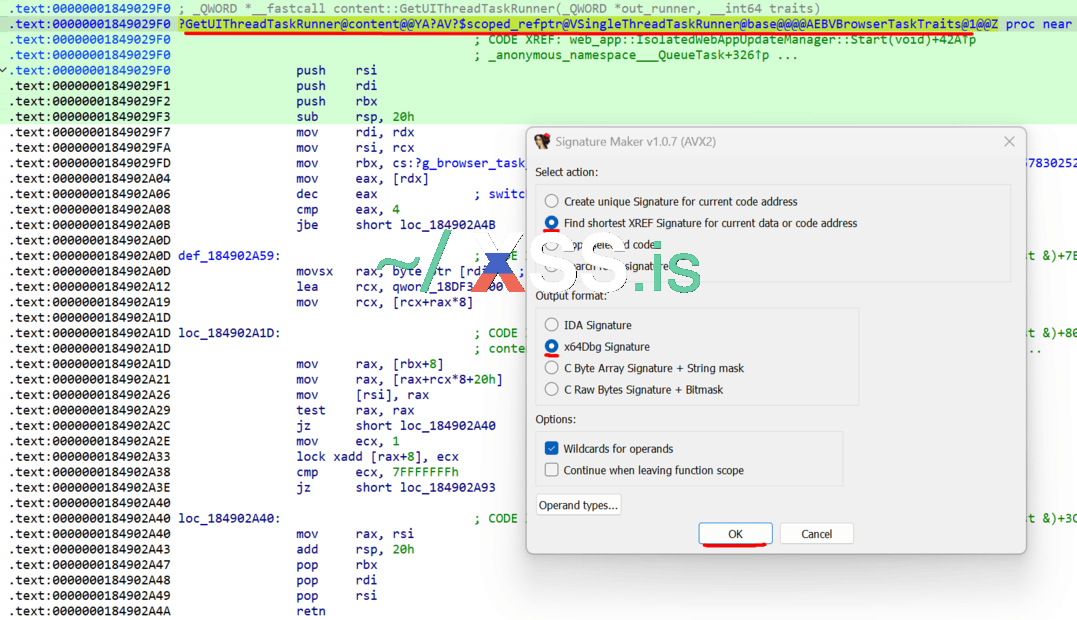Click 'short loc_184902A40' jz operand
Viewport: 1077px width, 620px height.
coord(426,426)
